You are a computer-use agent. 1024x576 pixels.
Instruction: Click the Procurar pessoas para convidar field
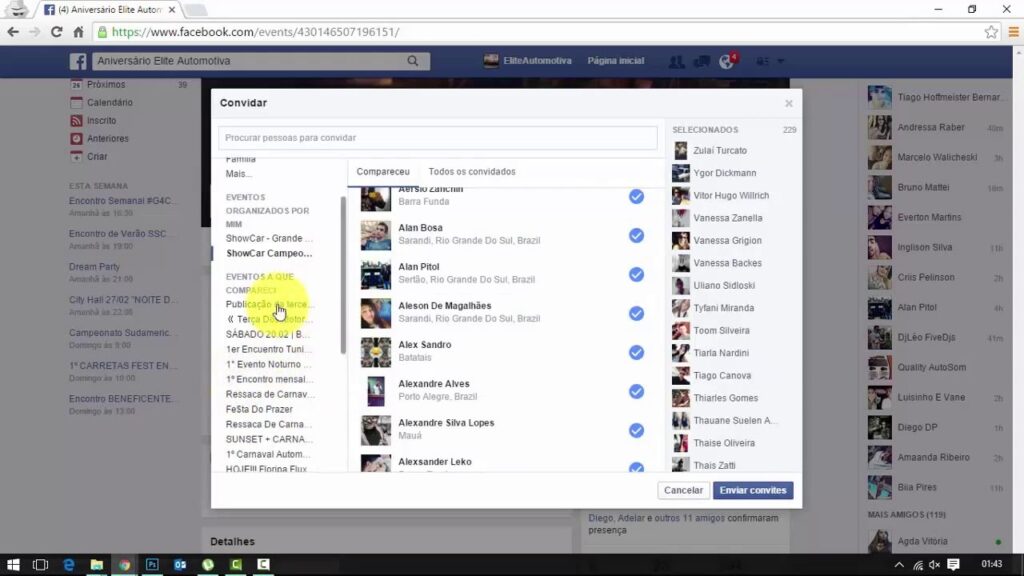click(438, 138)
